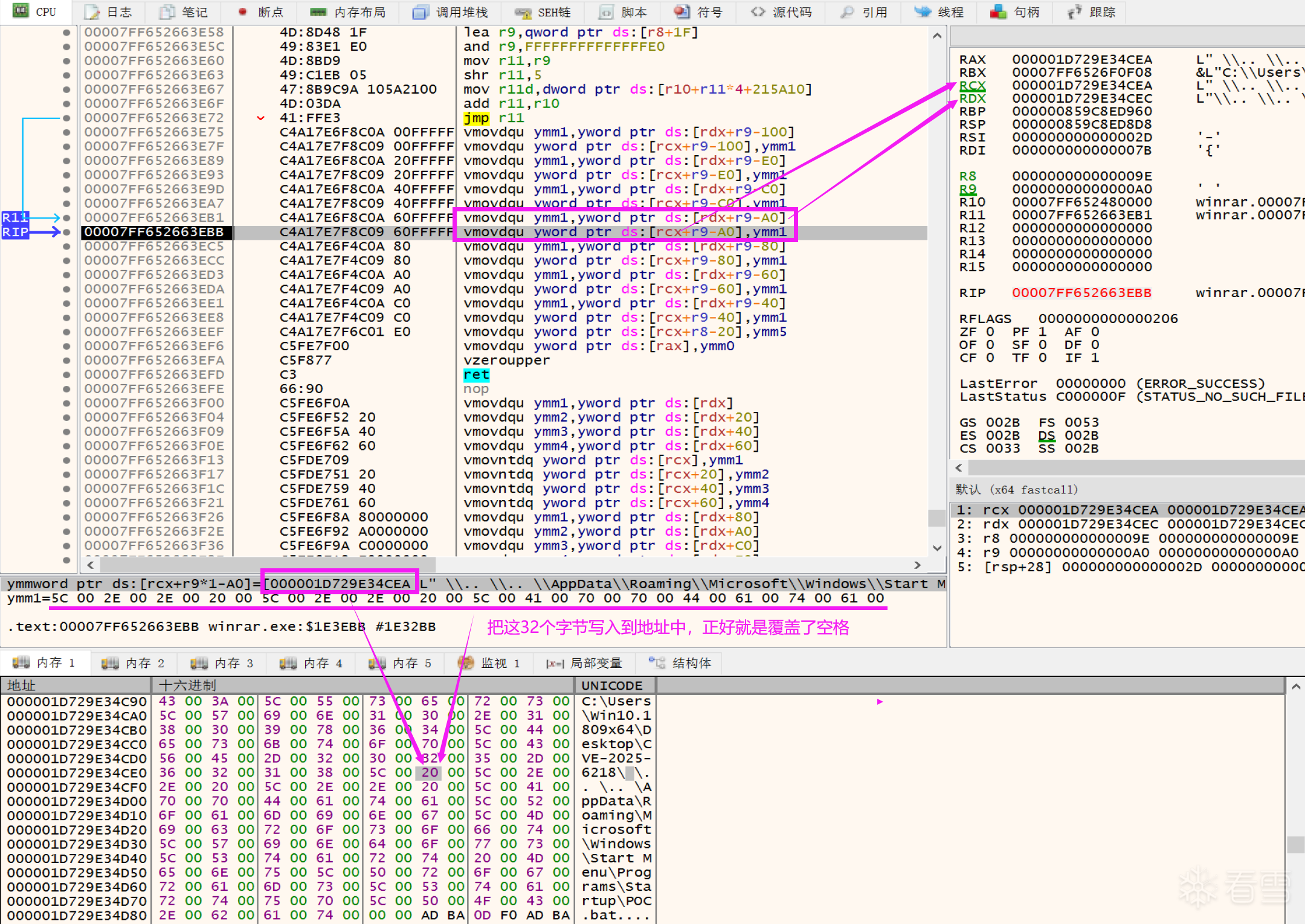Viewport: 1305px width, 924px height.
Task: Click the ZF flag value
Action: click(990, 332)
